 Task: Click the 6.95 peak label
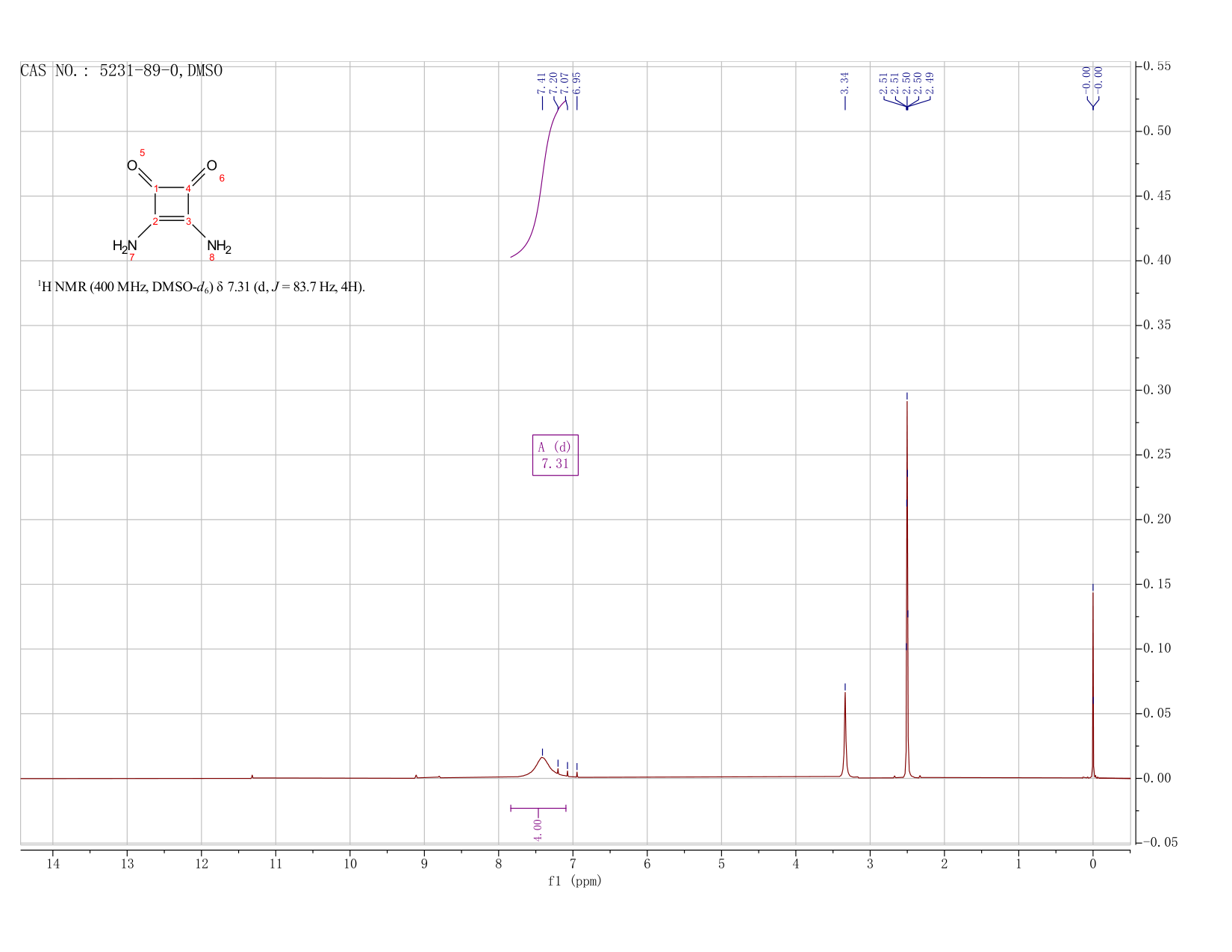pos(576,83)
